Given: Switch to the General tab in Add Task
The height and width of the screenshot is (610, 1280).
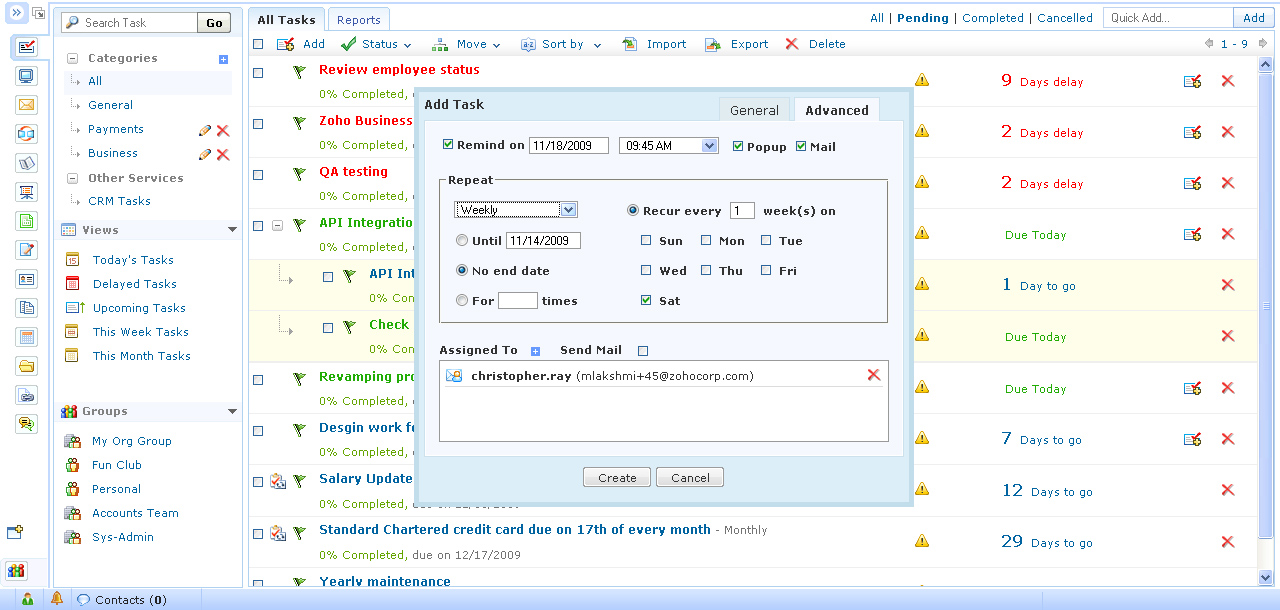Looking at the screenshot, I should point(754,110).
